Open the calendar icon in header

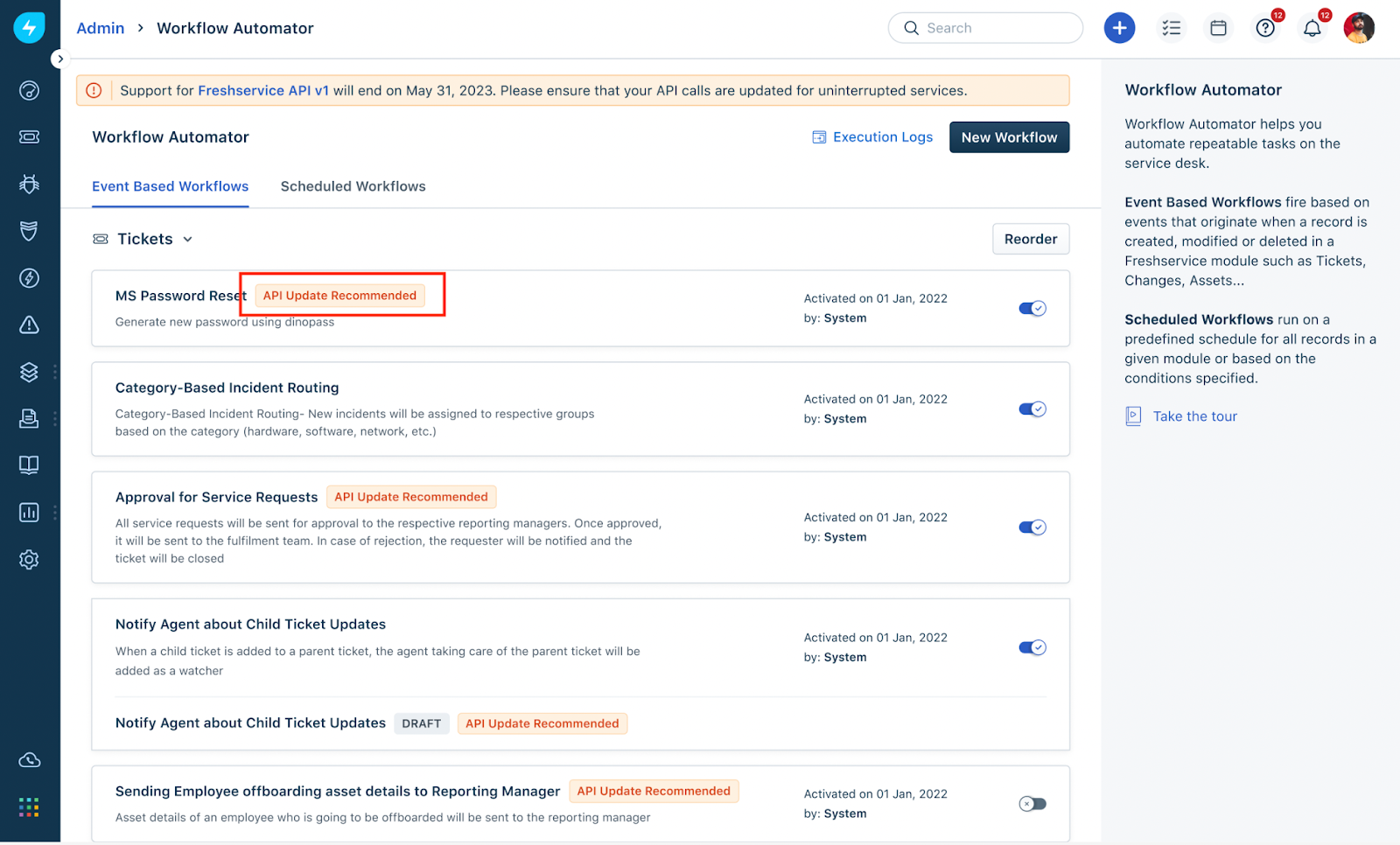(1218, 28)
